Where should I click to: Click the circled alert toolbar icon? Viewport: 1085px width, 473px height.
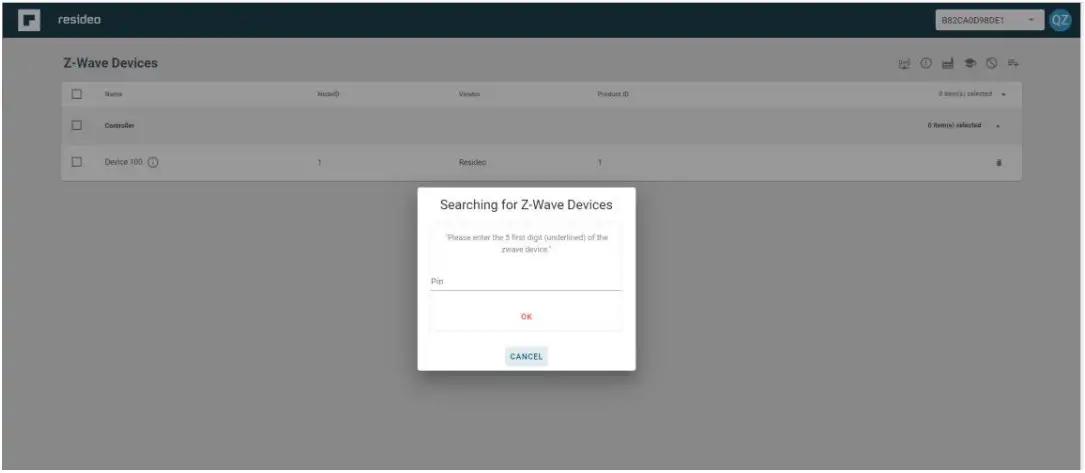click(925, 64)
